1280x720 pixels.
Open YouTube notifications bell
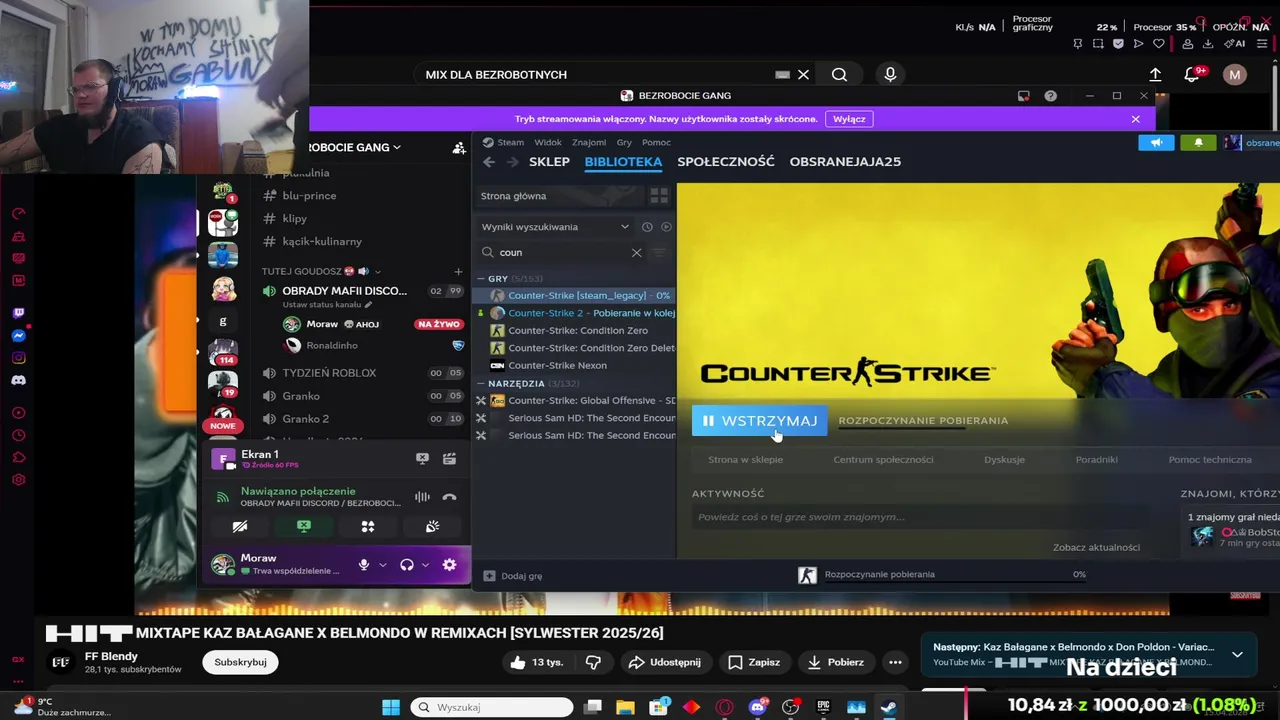click(x=1192, y=75)
